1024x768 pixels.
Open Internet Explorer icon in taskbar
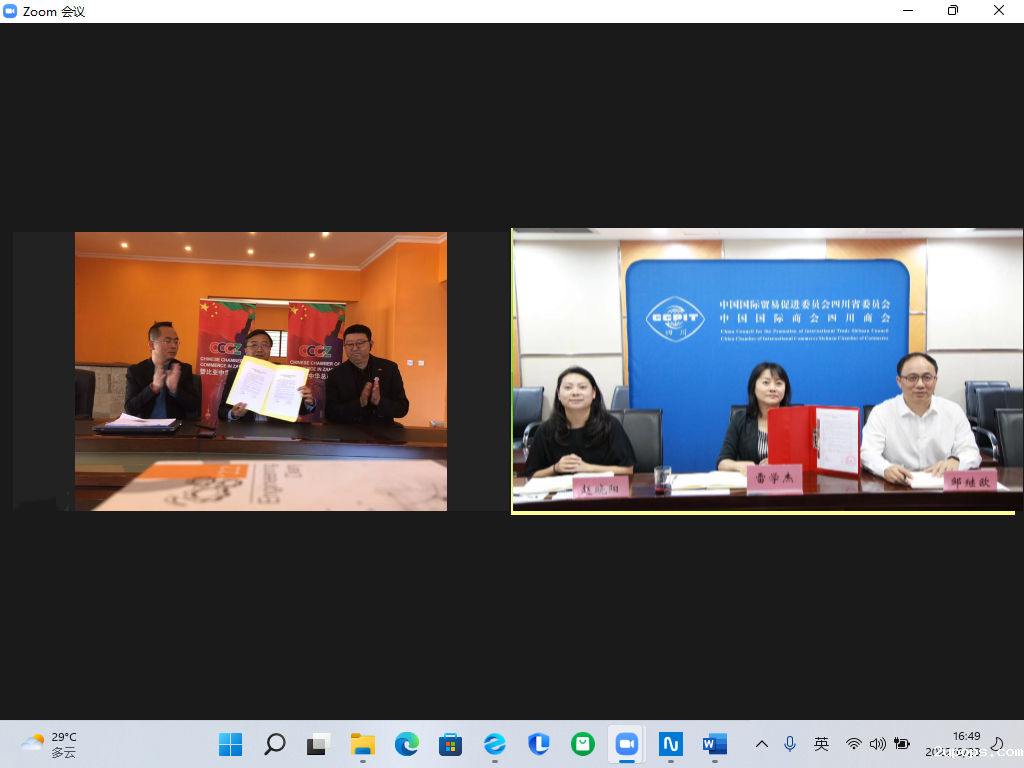(x=494, y=744)
